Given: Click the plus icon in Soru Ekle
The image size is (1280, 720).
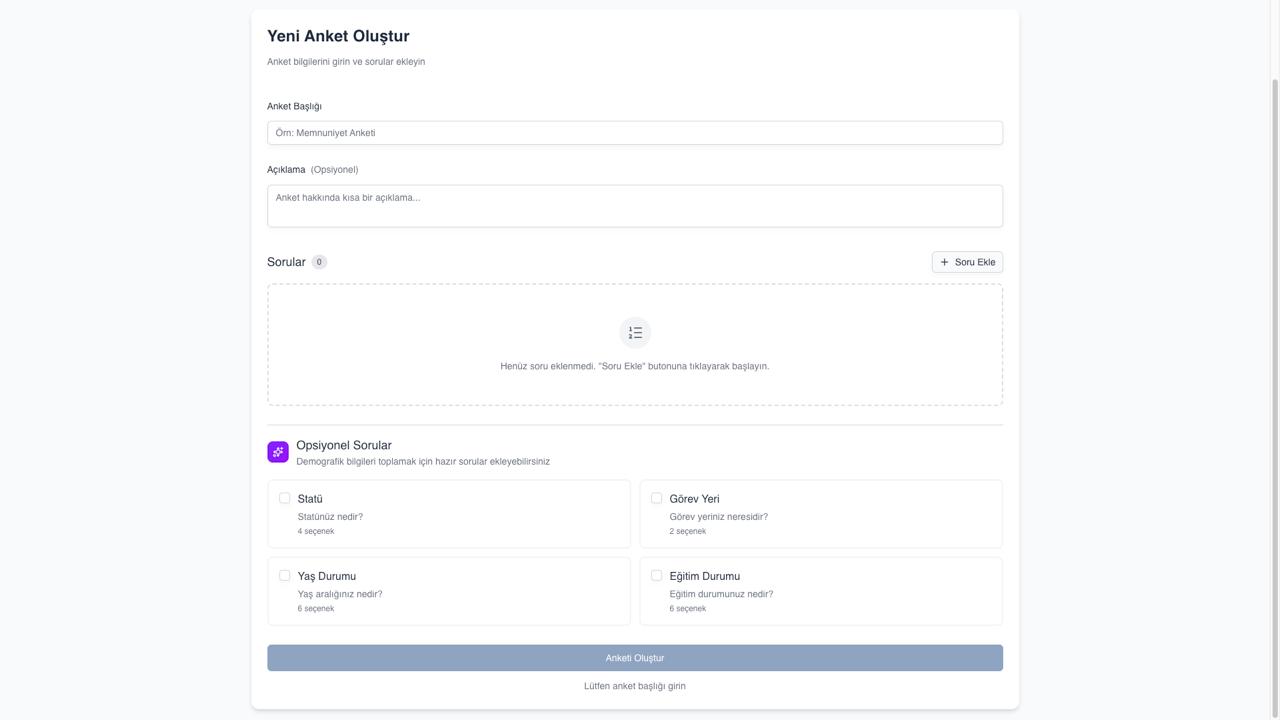Looking at the screenshot, I should coord(944,262).
